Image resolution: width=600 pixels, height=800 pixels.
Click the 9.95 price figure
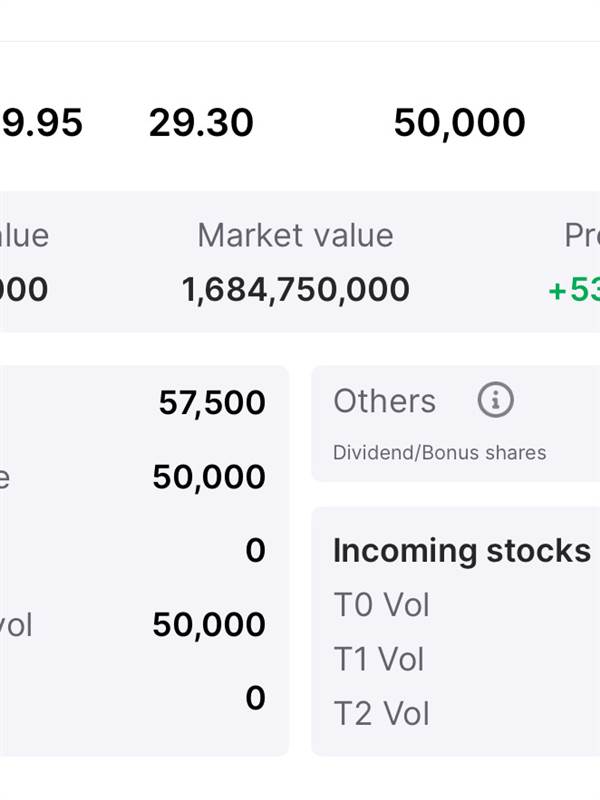click(41, 123)
